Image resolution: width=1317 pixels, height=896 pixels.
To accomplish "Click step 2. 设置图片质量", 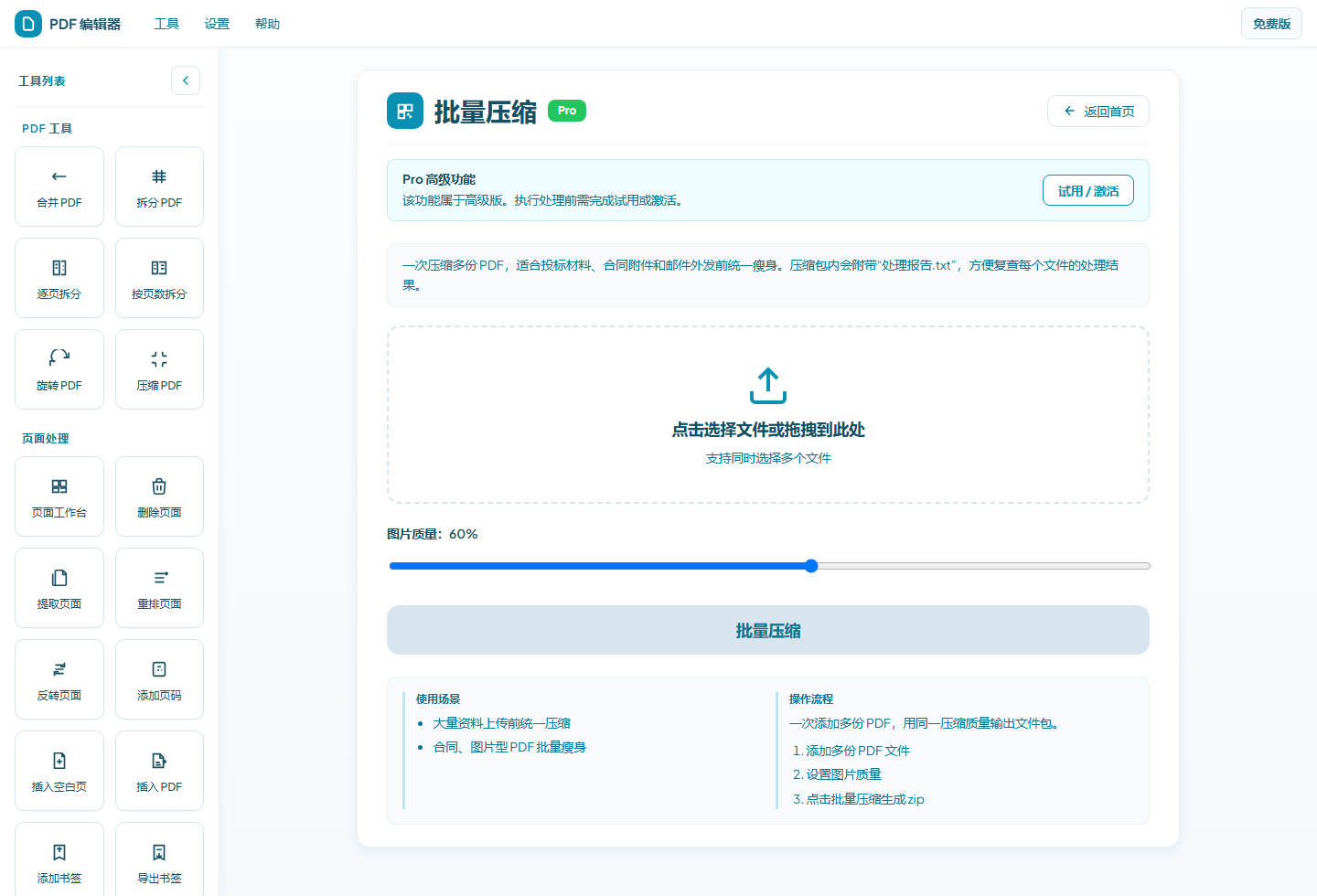I will (837, 774).
